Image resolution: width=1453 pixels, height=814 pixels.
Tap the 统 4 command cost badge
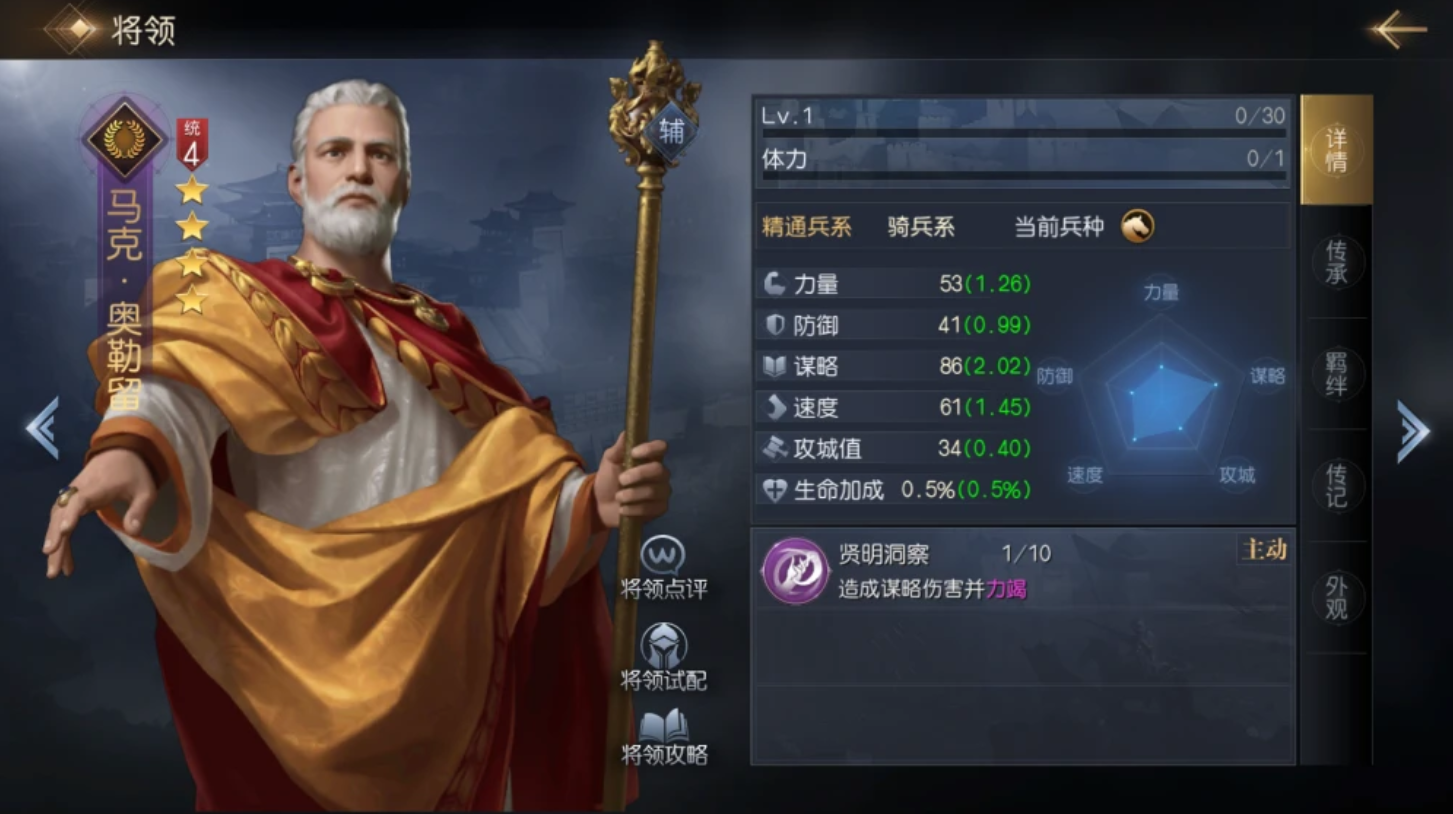coord(191,143)
